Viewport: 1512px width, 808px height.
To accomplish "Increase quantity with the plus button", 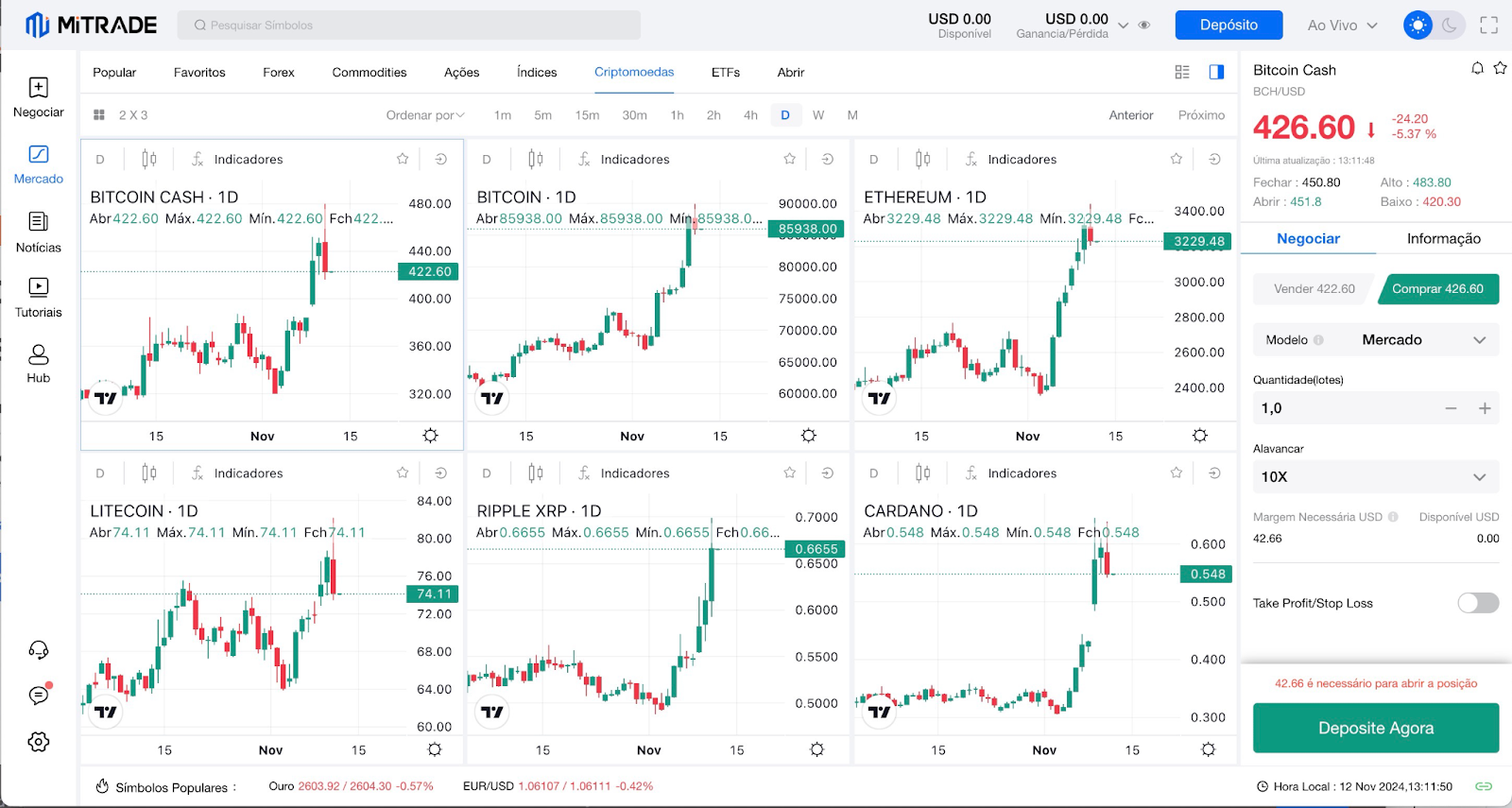I will 1485,408.
